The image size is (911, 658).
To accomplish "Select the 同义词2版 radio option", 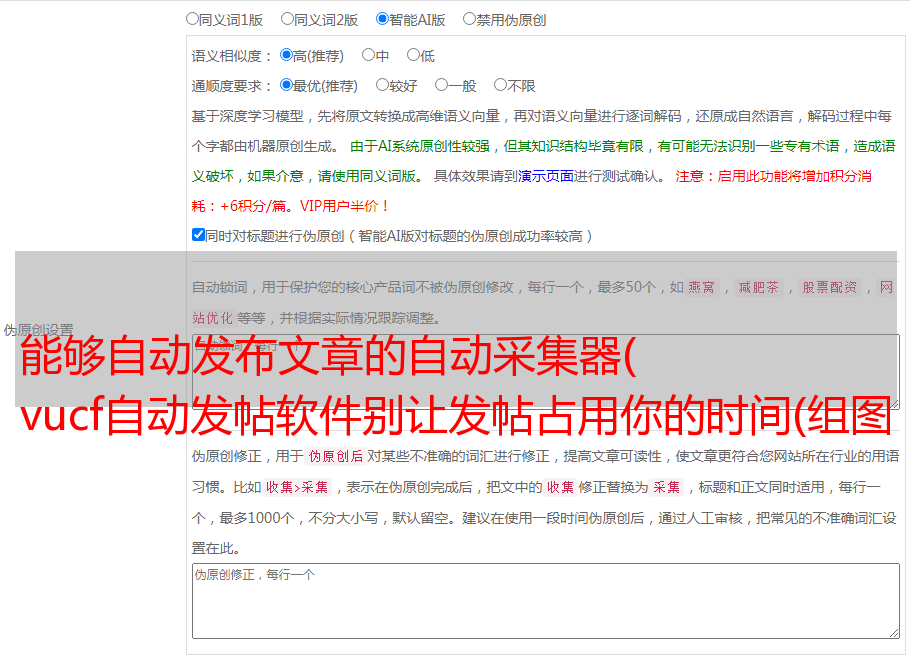I will [x=287, y=19].
